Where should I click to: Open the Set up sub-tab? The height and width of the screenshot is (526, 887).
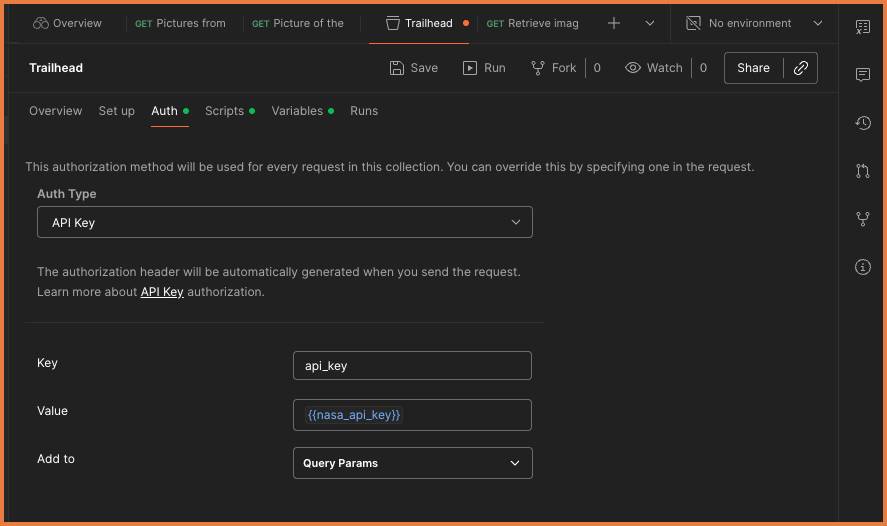117,111
